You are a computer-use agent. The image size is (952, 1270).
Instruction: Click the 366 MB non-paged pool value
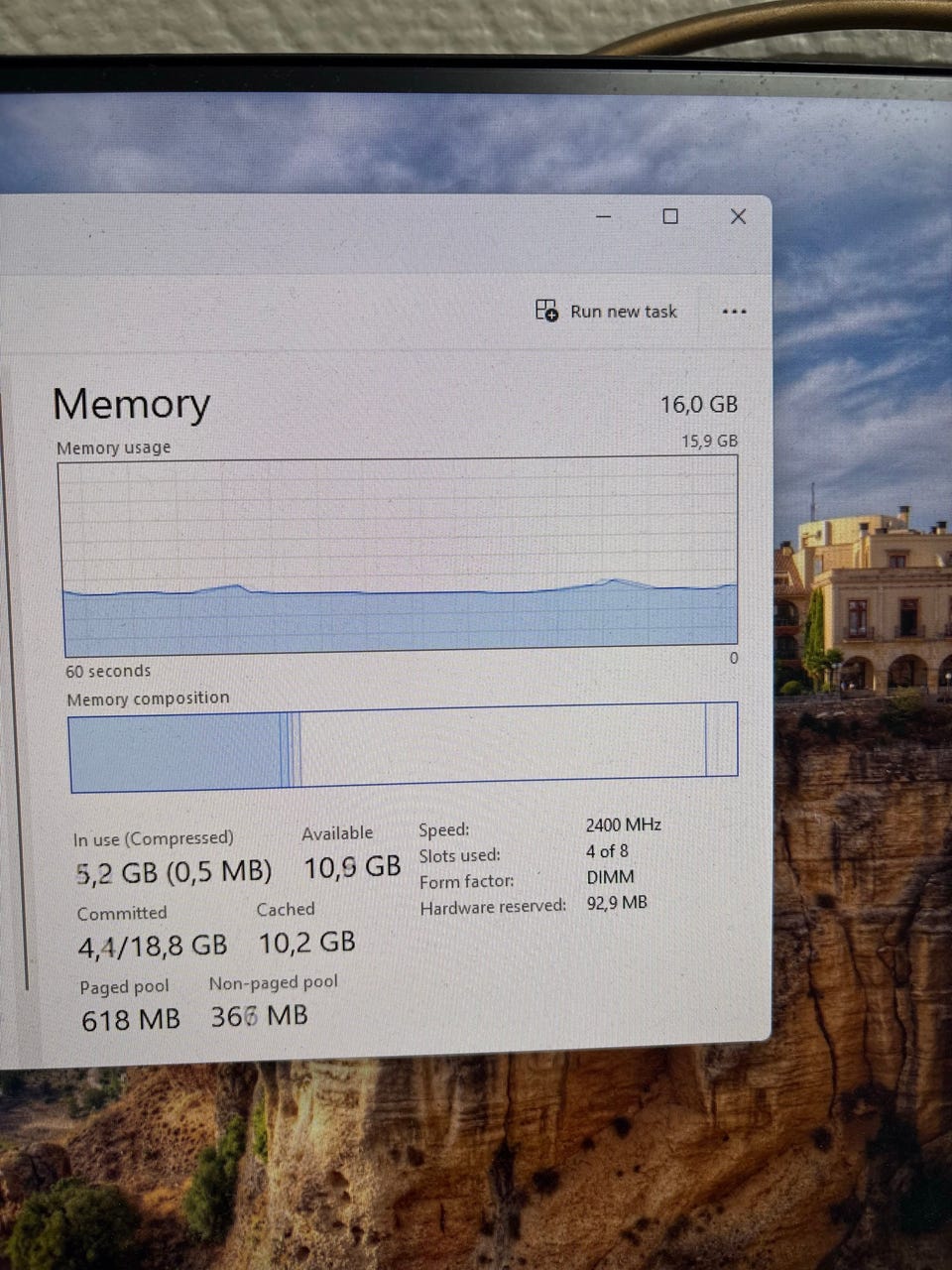point(259,1015)
